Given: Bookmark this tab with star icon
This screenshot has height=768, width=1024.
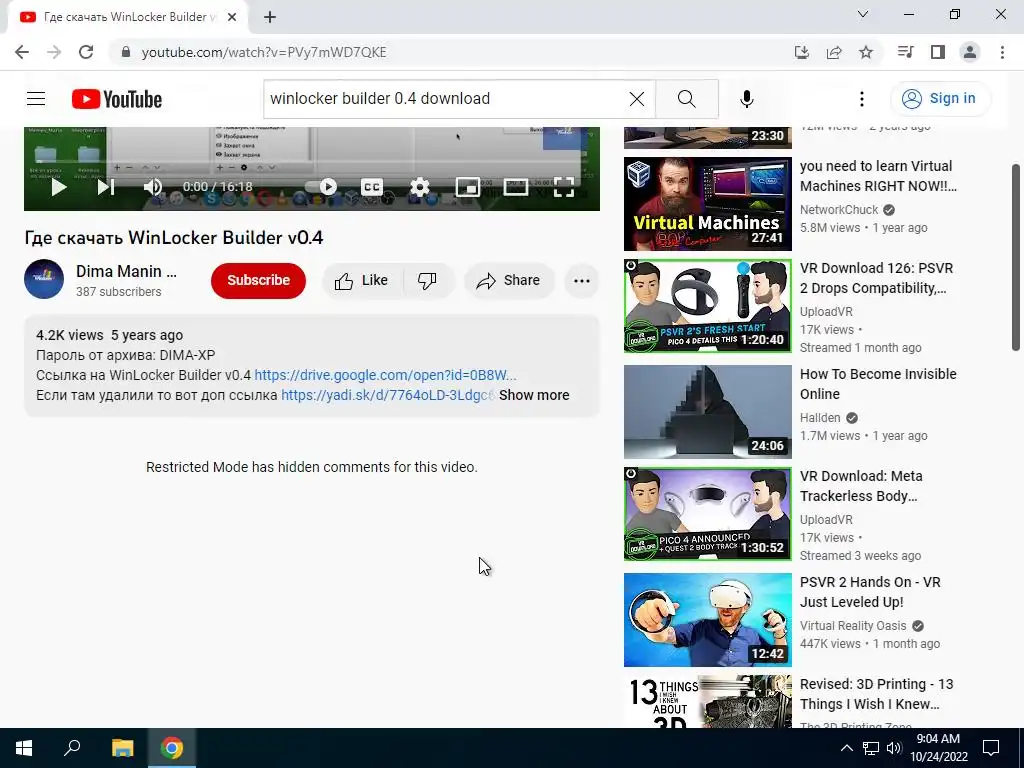Looking at the screenshot, I should (866, 52).
